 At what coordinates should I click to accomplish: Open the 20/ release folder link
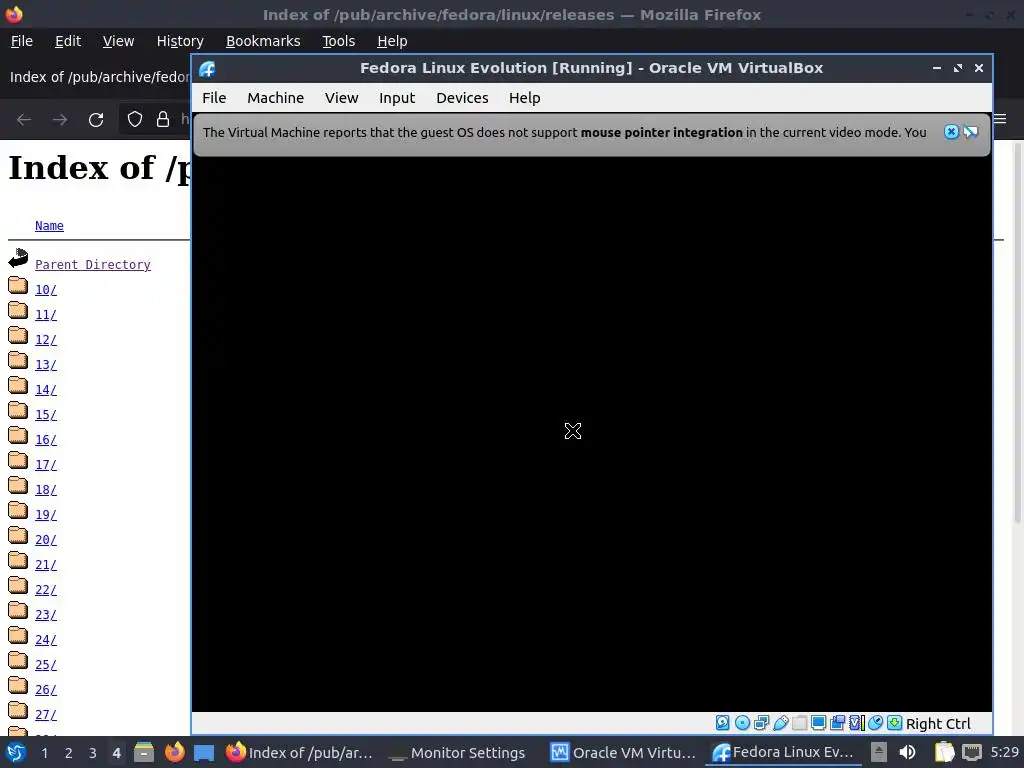click(46, 539)
